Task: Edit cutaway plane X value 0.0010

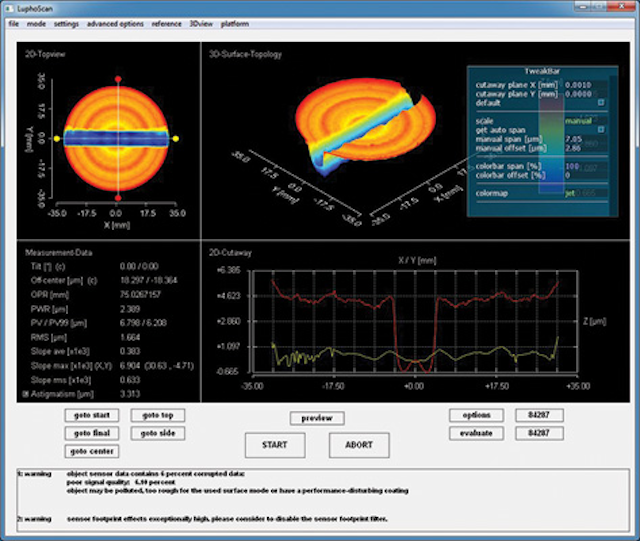Action: coord(578,85)
